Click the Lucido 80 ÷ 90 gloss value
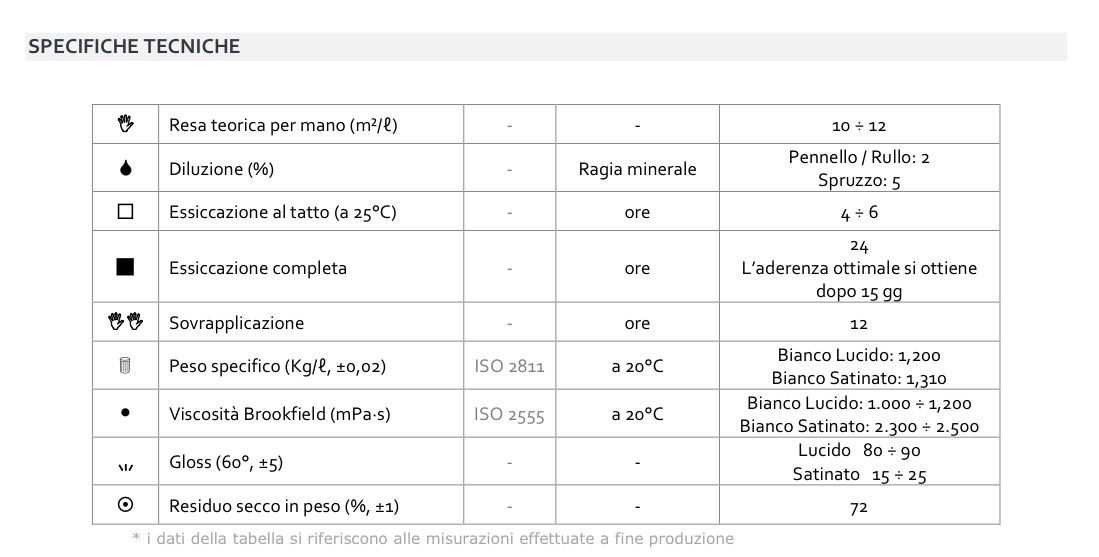Screen dimensions: 1099x557 click(x=859, y=451)
